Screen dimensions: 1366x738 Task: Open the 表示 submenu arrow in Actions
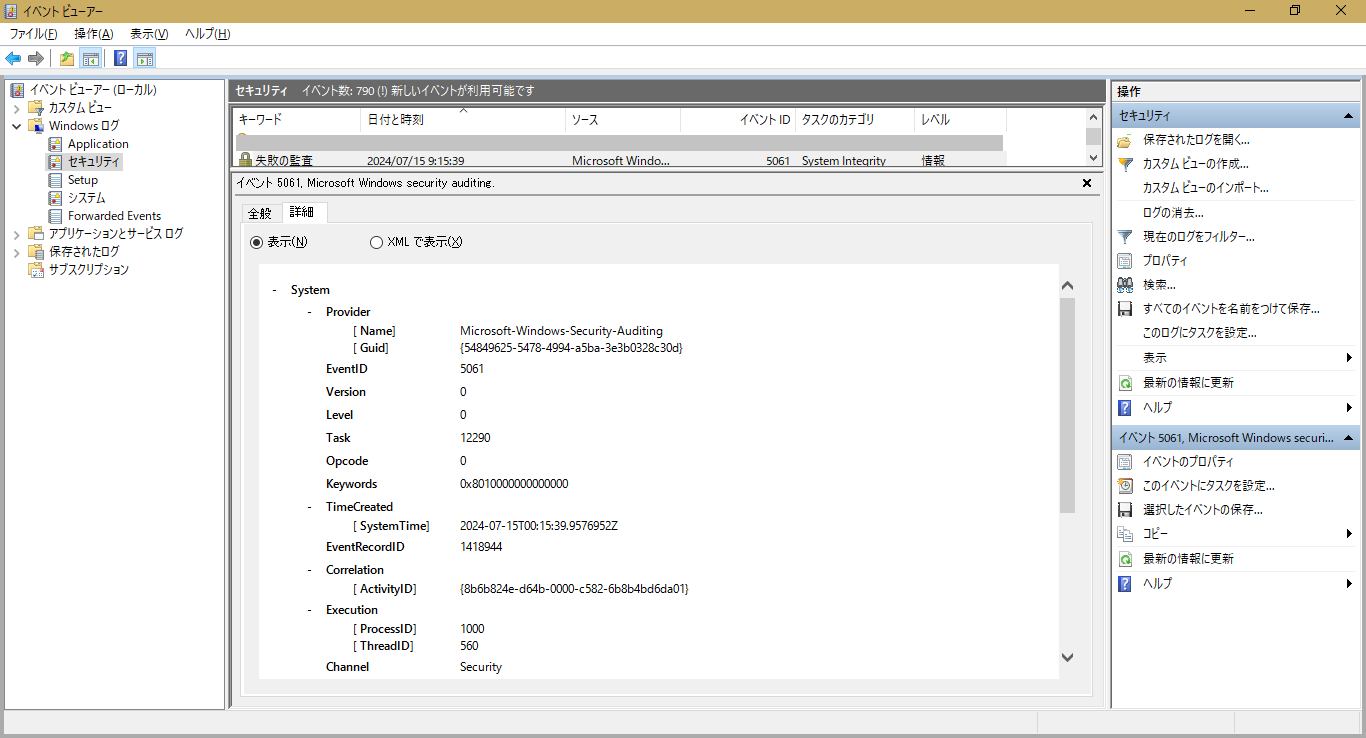click(x=1348, y=358)
